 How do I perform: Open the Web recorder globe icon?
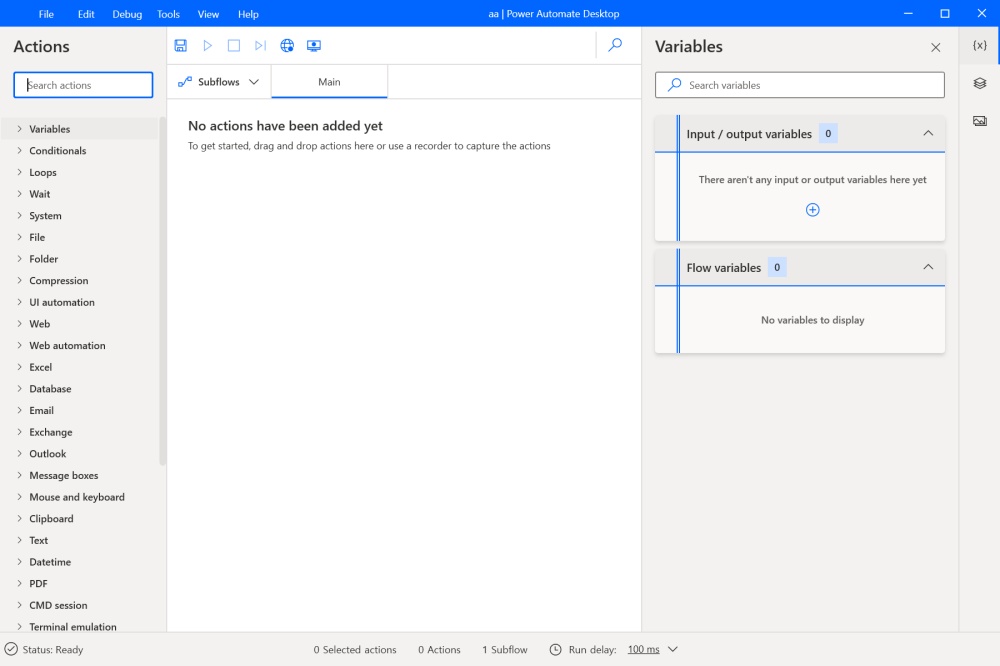(x=287, y=45)
